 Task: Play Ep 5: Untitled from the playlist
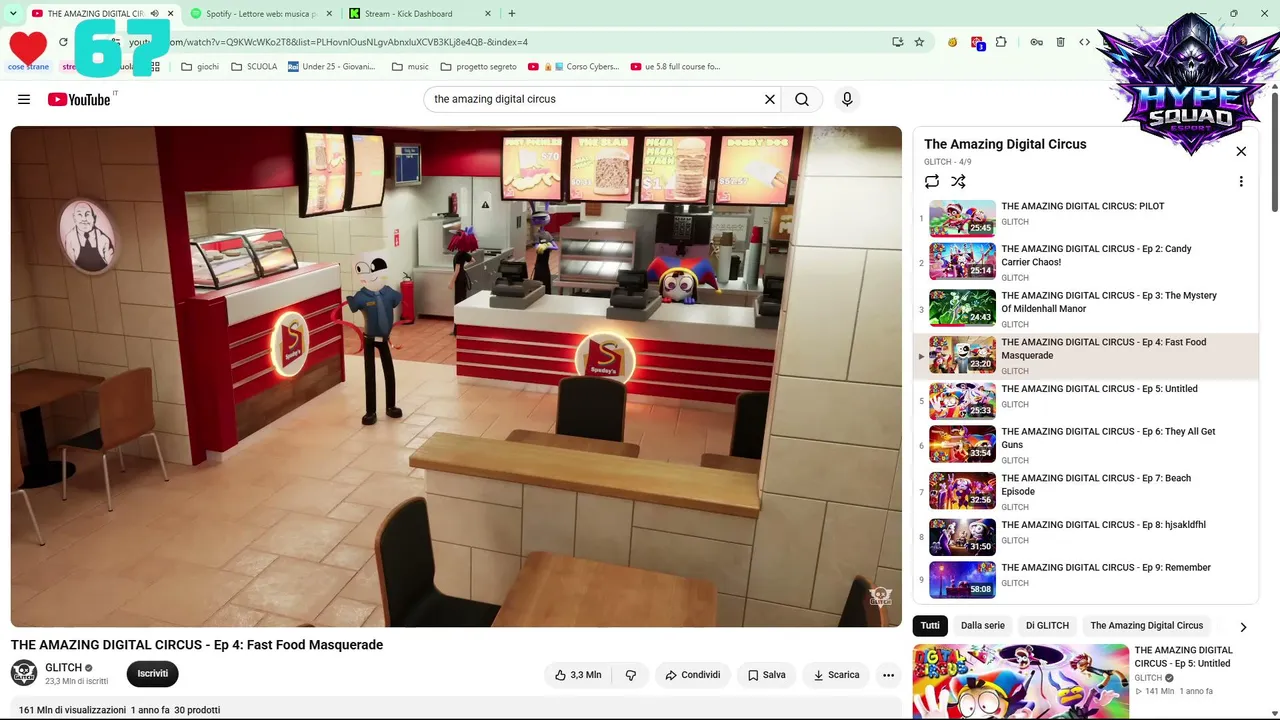[x=1085, y=401]
